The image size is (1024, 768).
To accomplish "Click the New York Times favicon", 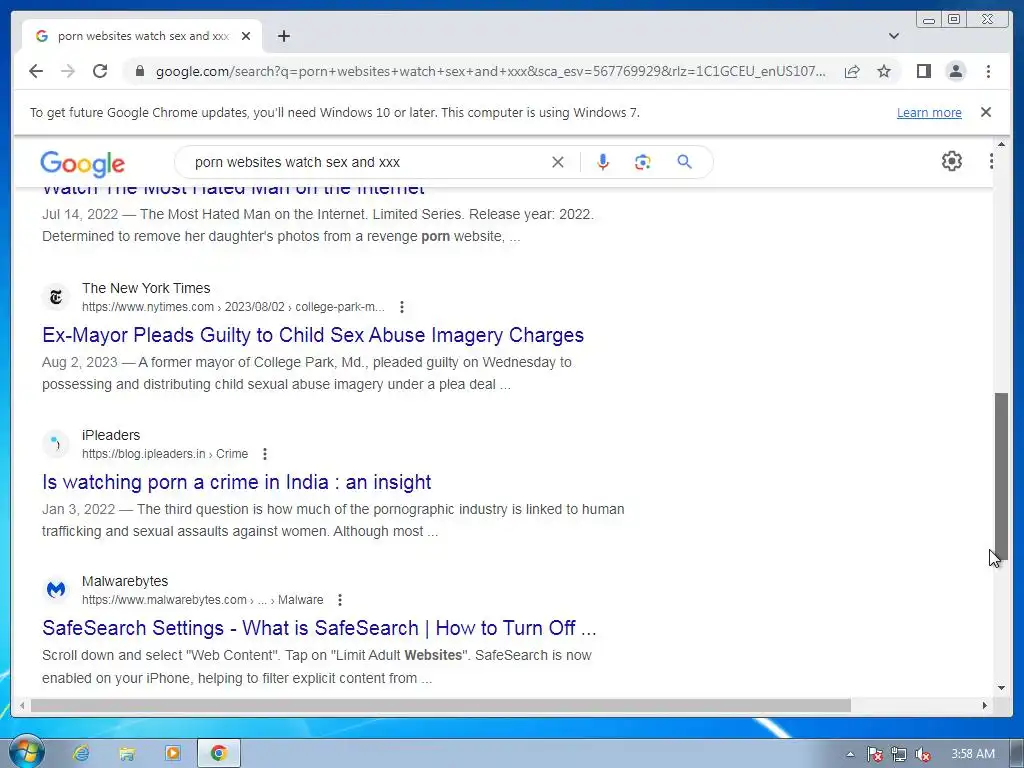I will (56, 297).
